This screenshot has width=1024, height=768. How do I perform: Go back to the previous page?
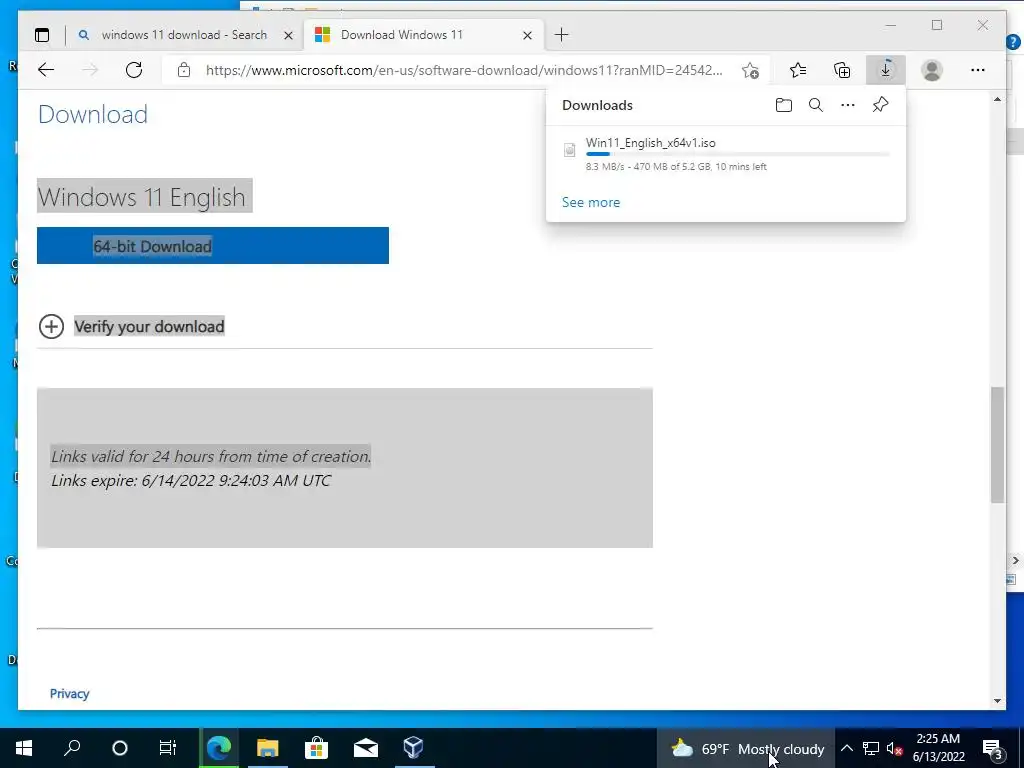coord(46,70)
